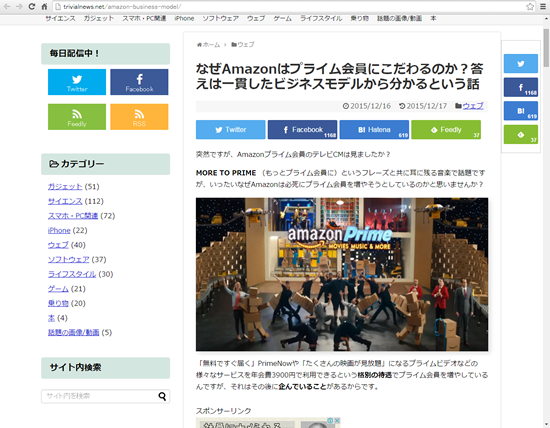Click the search magnifier icon in sidebar
550x428 pixels.
click(162, 396)
